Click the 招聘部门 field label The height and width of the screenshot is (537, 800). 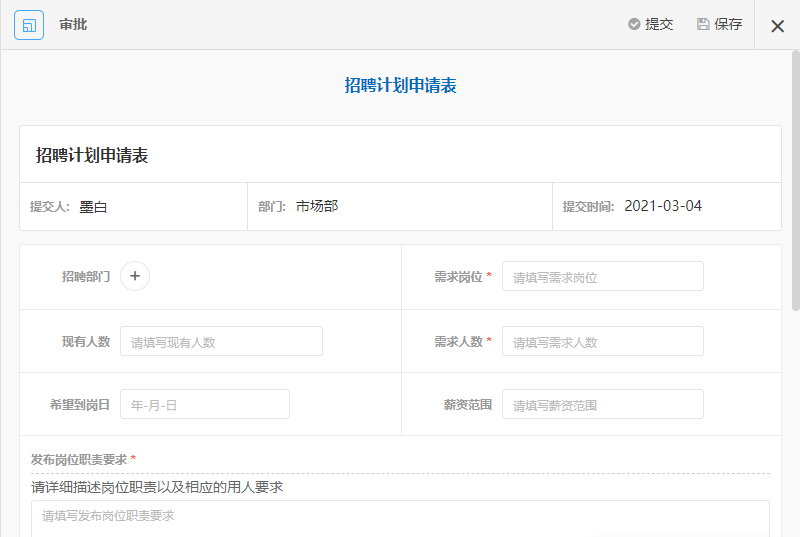point(86,276)
